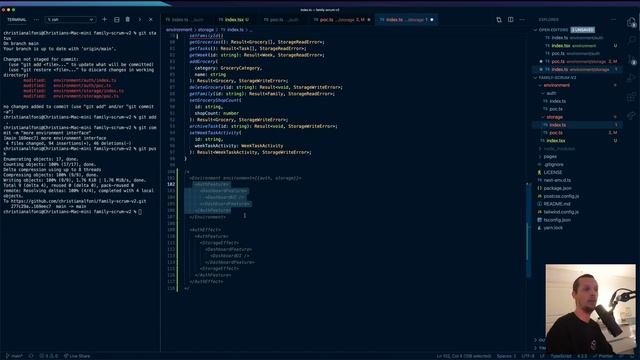This screenshot has height=360, width=640.
Task: Switch to the poc.ts storage tab marked 2, M
Action: [342, 20]
